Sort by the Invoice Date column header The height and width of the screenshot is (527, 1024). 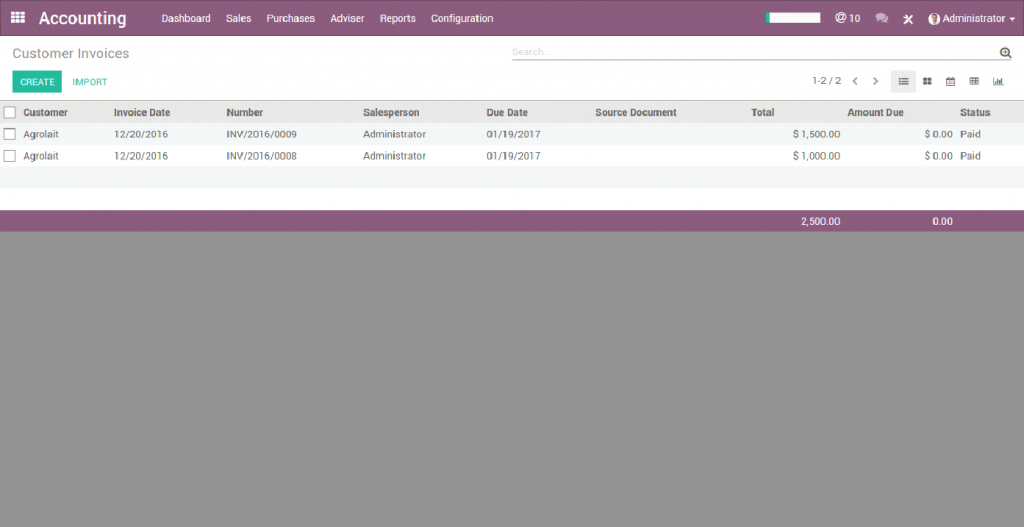tap(142, 112)
